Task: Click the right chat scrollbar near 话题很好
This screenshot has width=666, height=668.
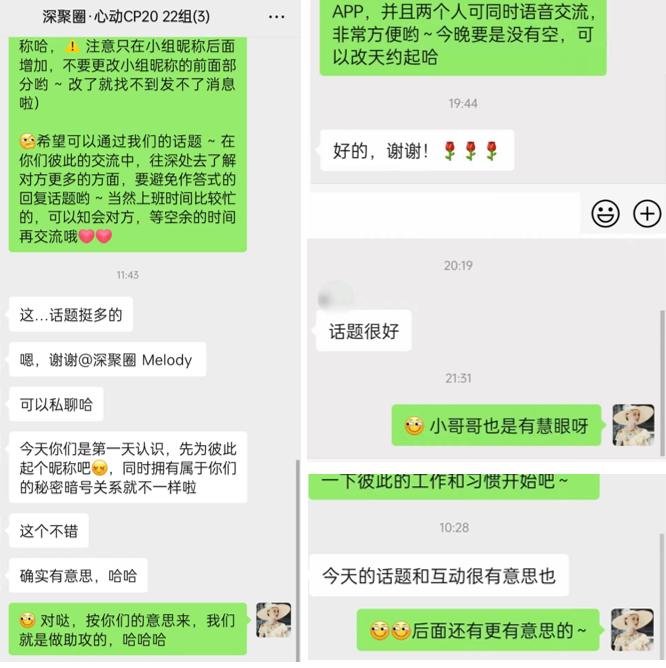Action: point(662,383)
